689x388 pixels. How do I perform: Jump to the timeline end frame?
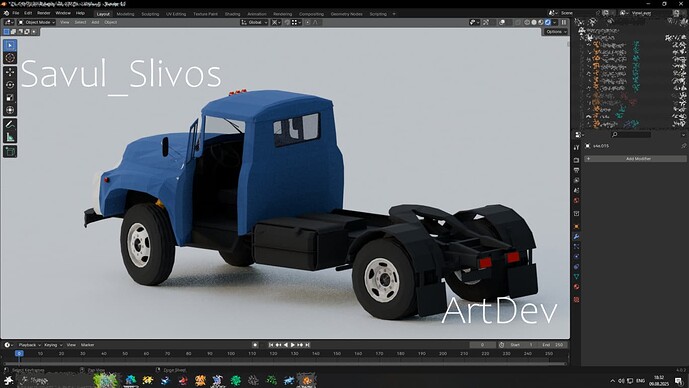308,345
